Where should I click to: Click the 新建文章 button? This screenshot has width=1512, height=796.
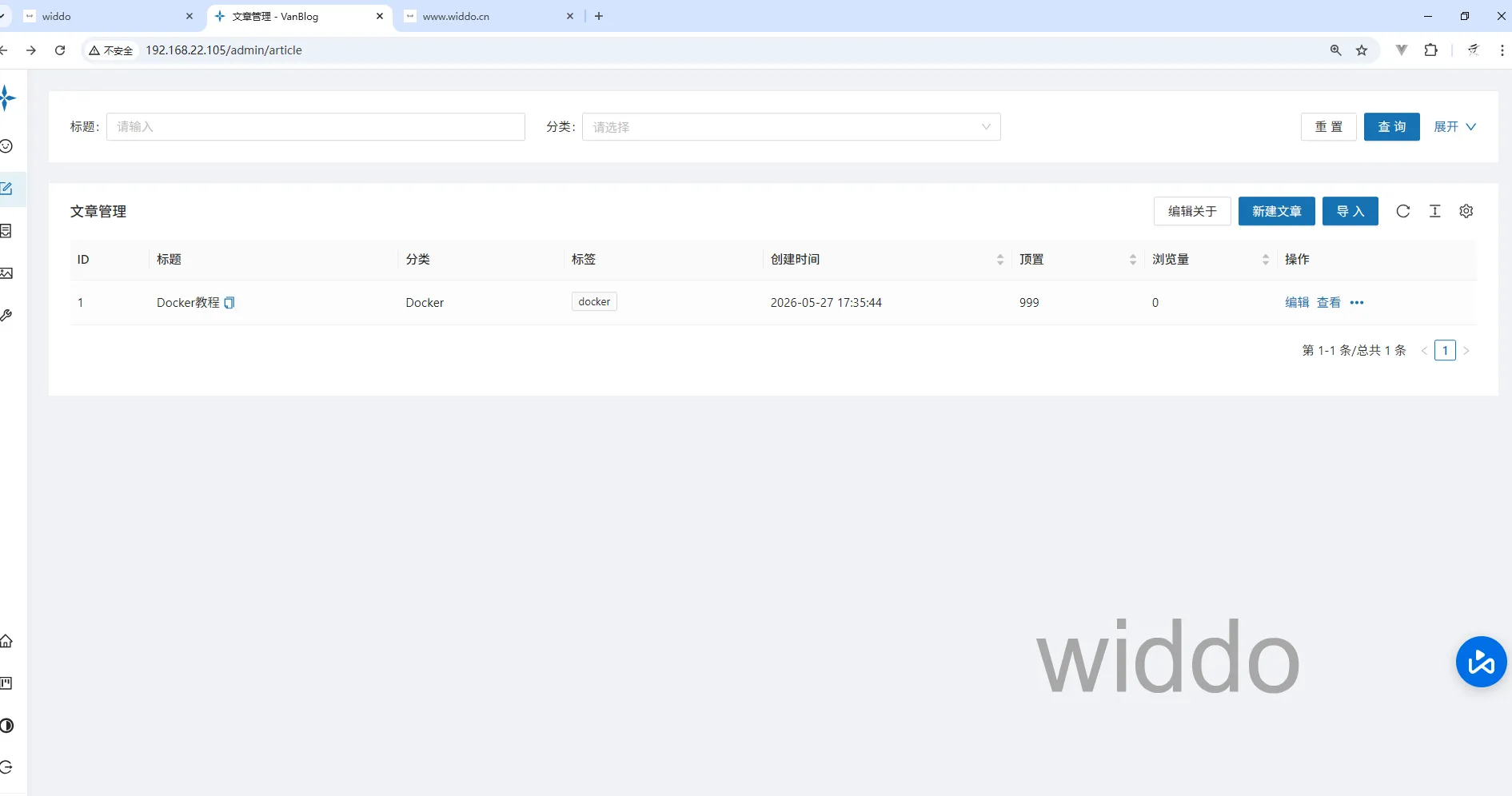pyautogui.click(x=1277, y=211)
